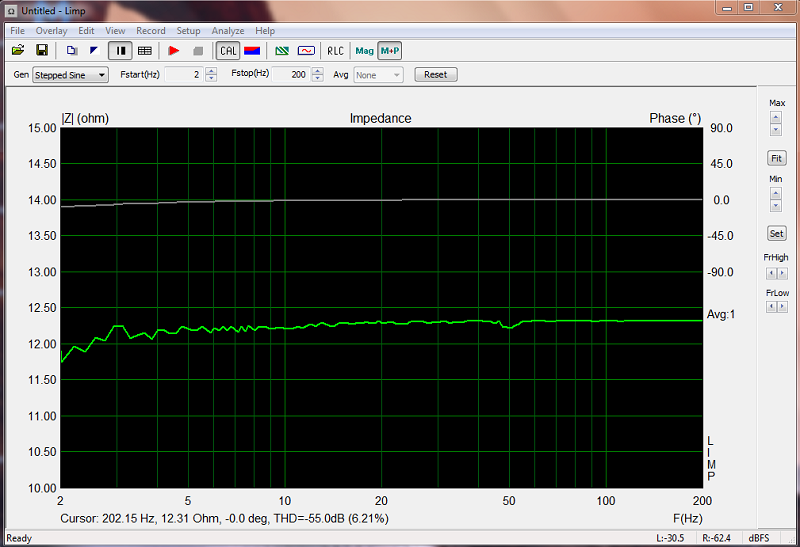Shift FrHigh right with the right arrow
This screenshot has width=800, height=547.
(782, 274)
